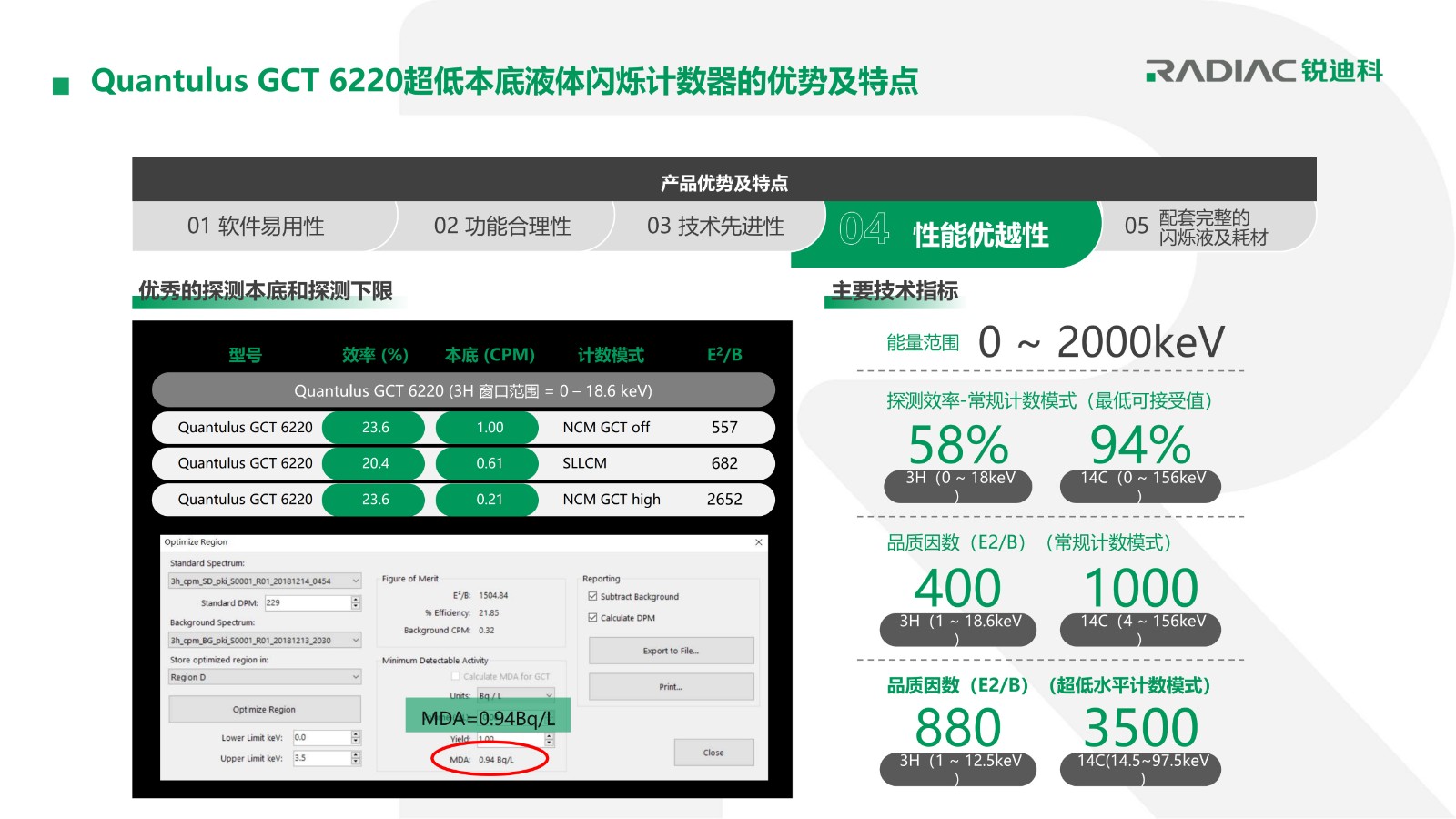This screenshot has width=1456, height=819.
Task: Click the RADIAC 锐迪科 logo
Action: 1264,71
